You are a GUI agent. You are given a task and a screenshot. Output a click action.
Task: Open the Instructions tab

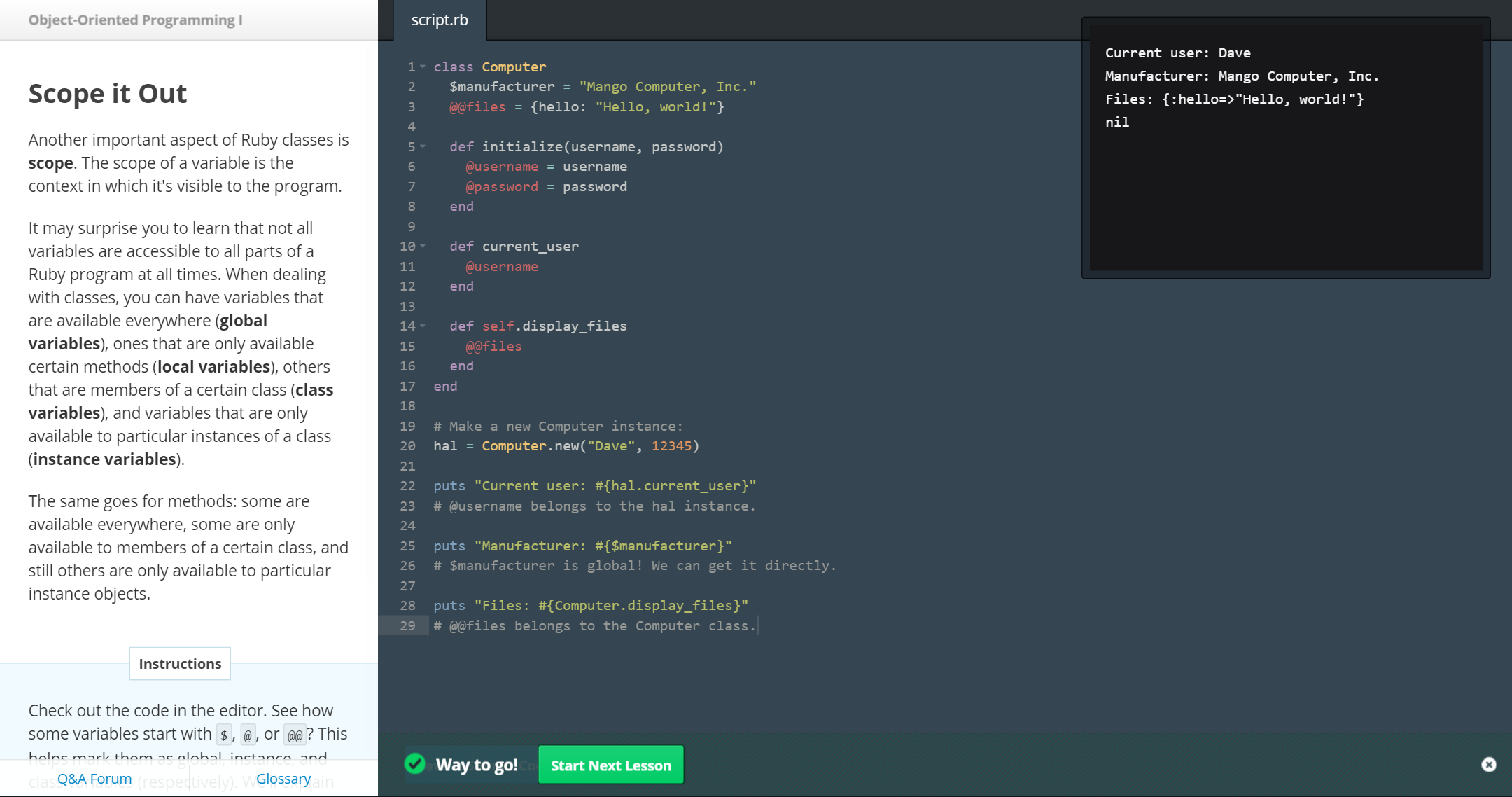180,664
